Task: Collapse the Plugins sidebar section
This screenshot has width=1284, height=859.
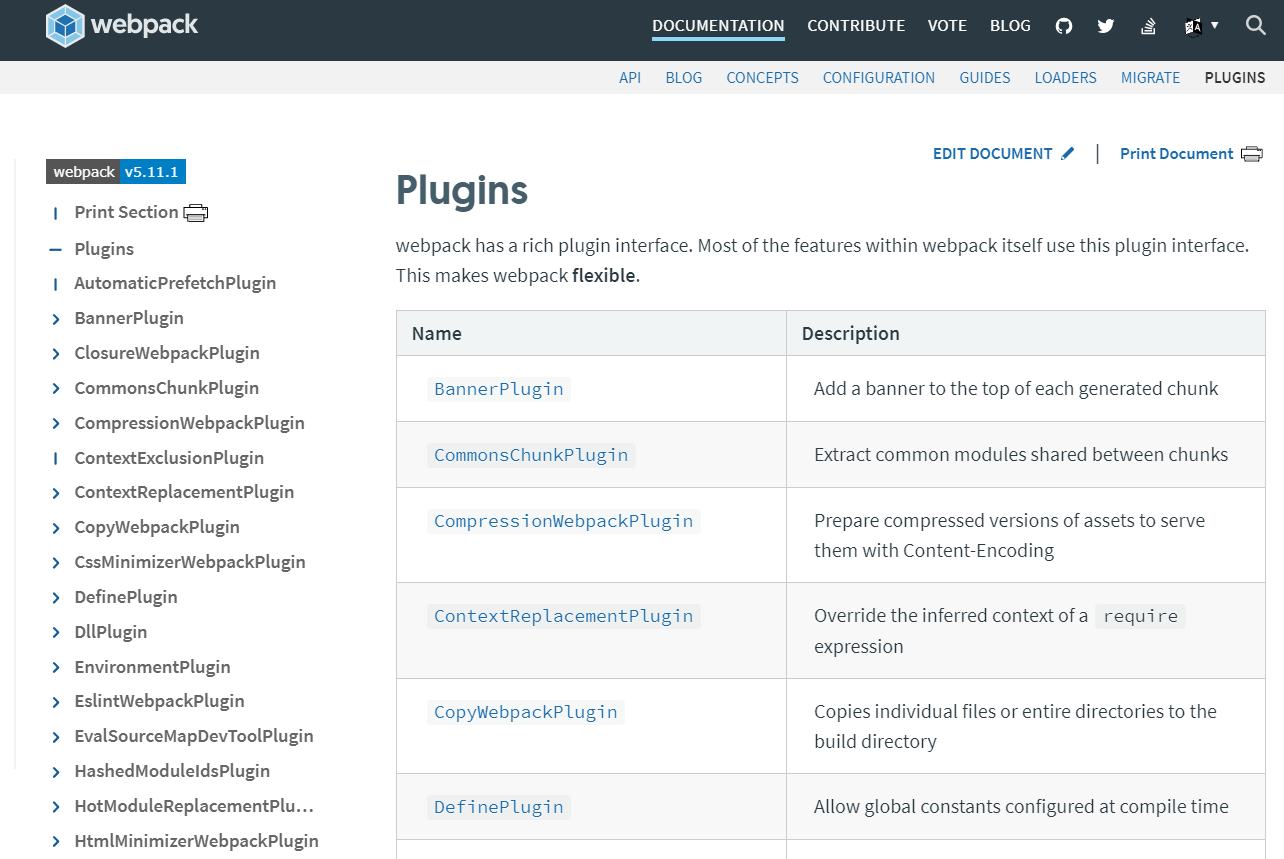Action: coord(56,249)
